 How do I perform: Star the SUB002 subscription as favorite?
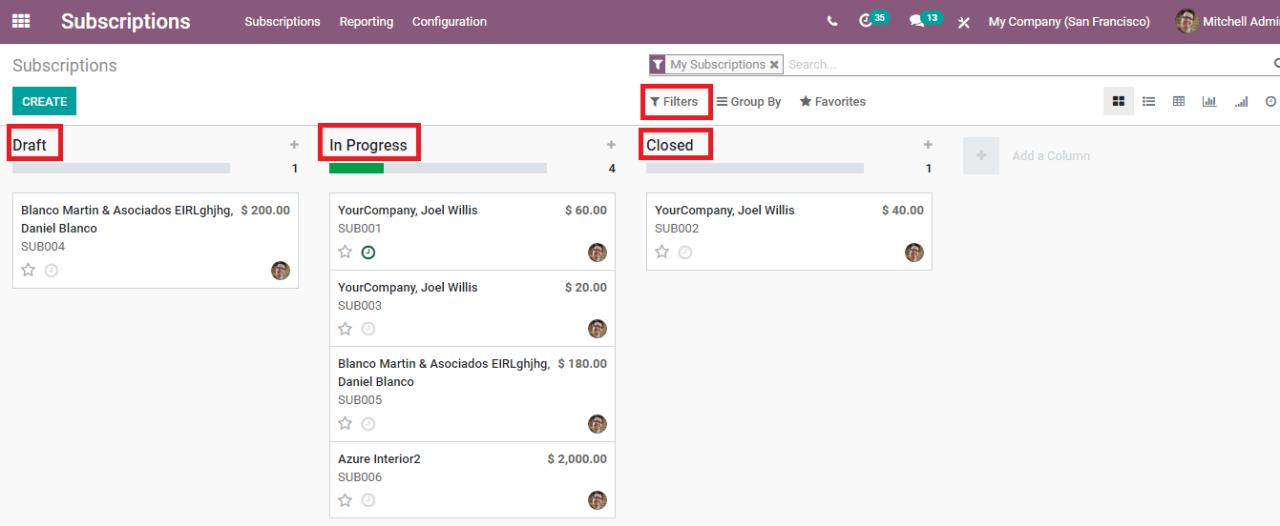coord(662,252)
